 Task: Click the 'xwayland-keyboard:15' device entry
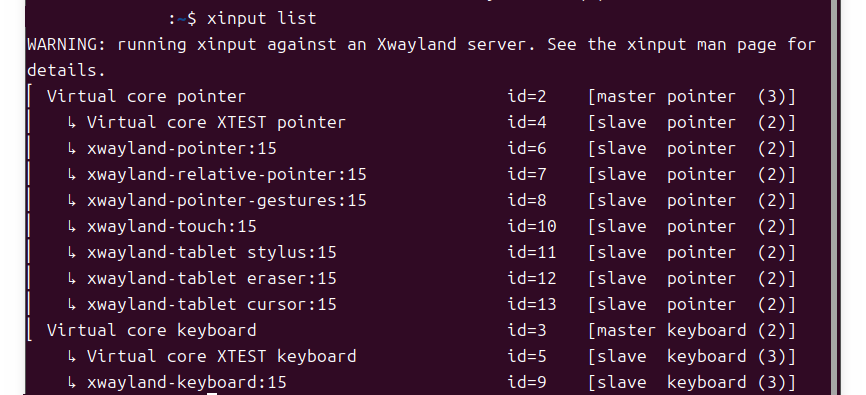pos(187,382)
